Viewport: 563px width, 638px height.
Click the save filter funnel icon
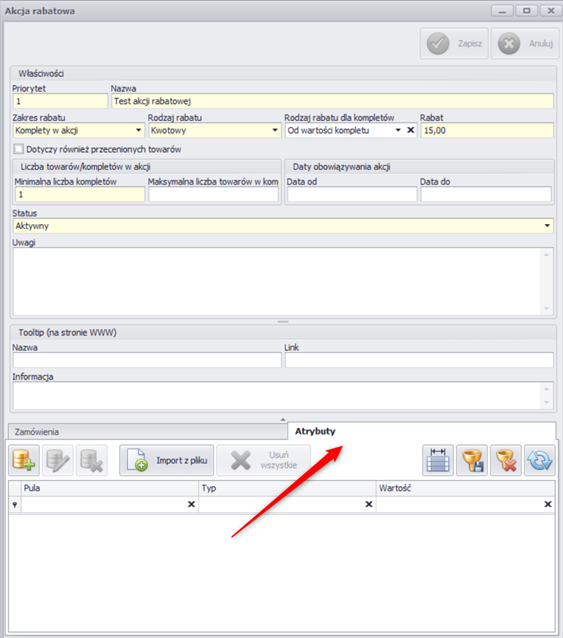click(472, 460)
